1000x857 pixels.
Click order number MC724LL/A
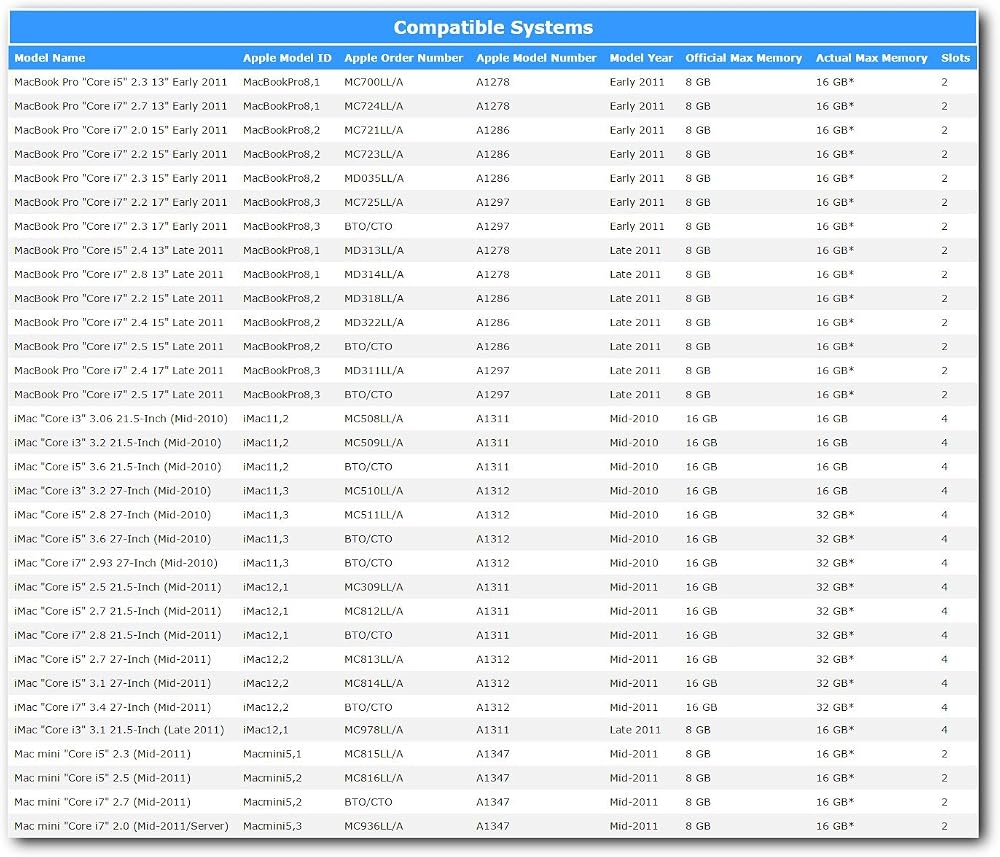(x=374, y=106)
